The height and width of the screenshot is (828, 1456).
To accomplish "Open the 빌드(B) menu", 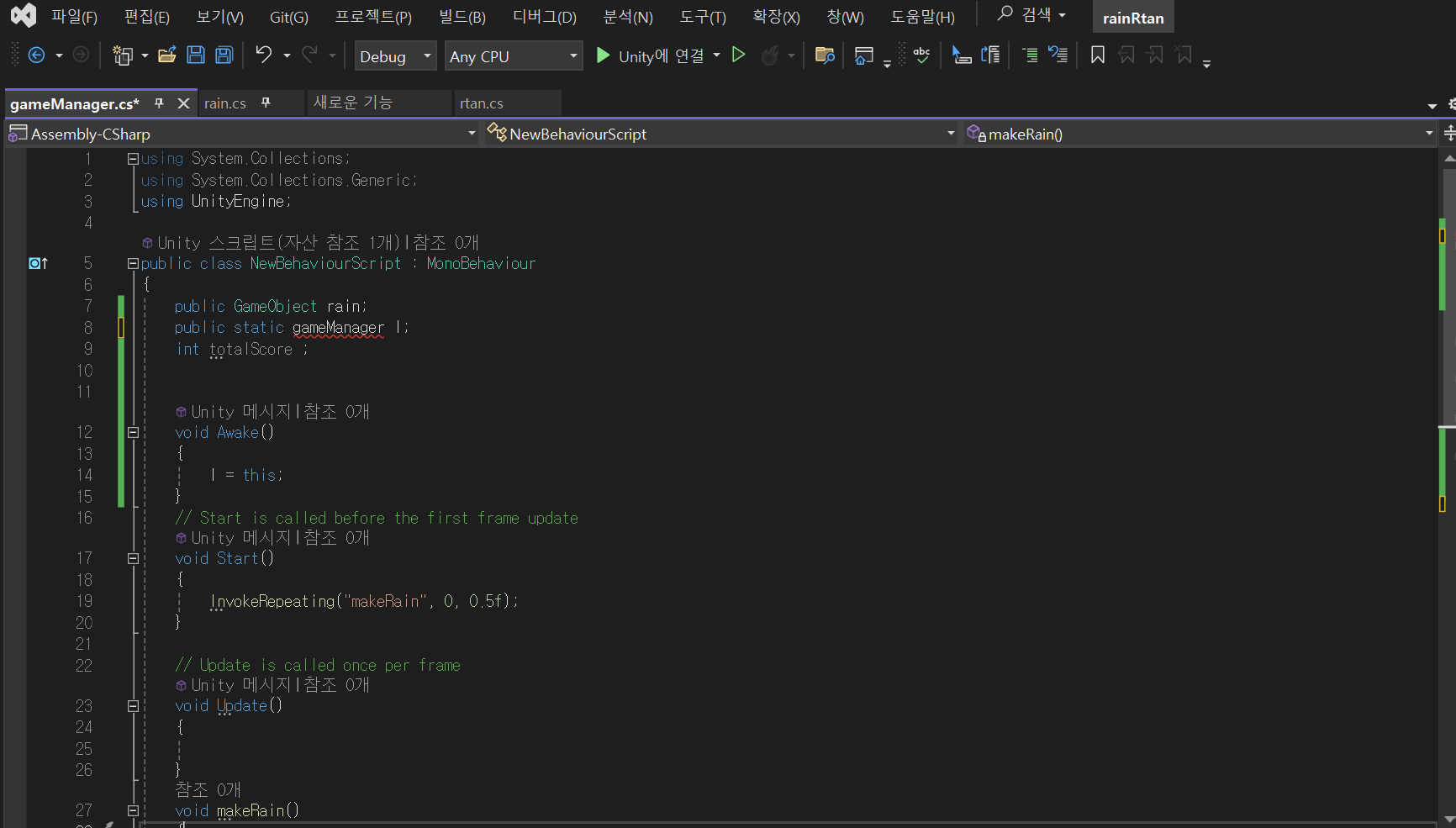I will (462, 17).
